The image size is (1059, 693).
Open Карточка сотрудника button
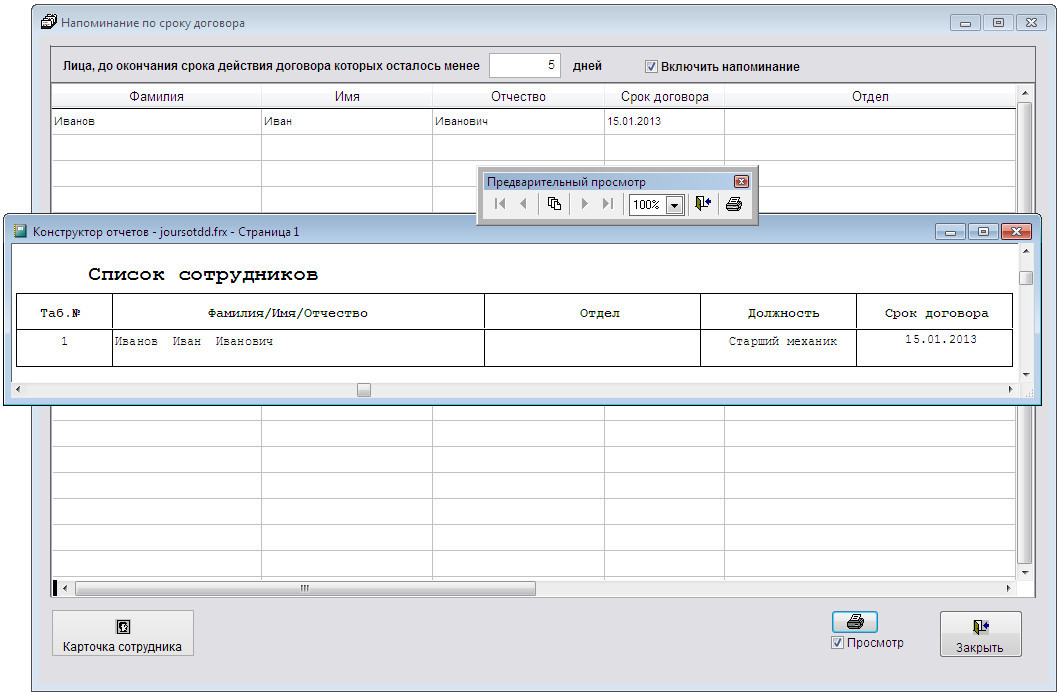[x=122, y=633]
